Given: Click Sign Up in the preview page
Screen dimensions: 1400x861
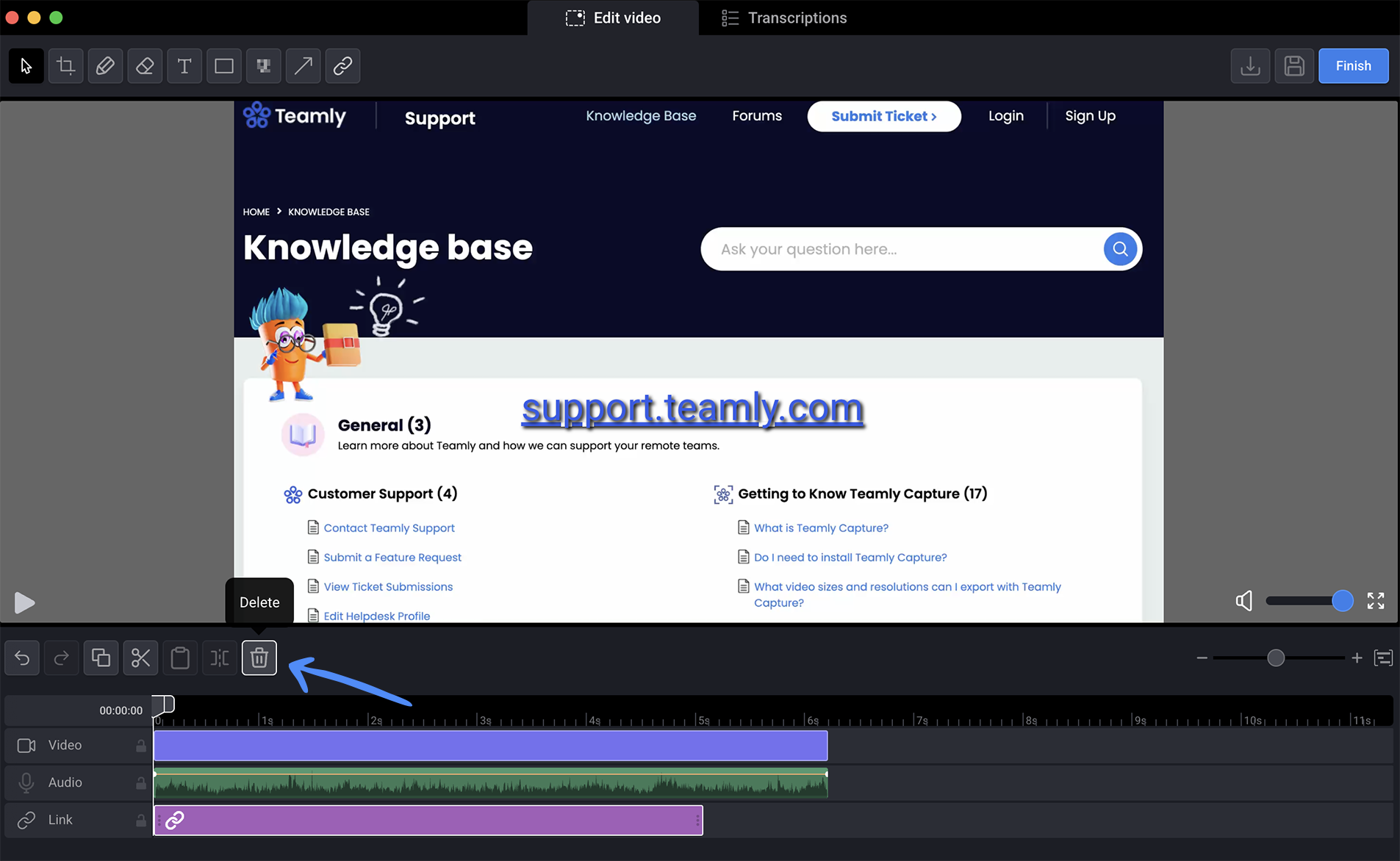Looking at the screenshot, I should pos(1090,115).
